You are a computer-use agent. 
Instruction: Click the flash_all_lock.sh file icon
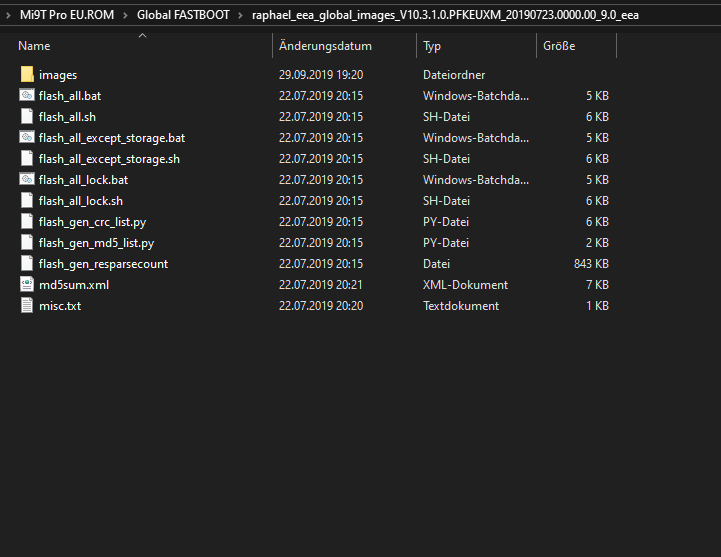click(x=27, y=201)
